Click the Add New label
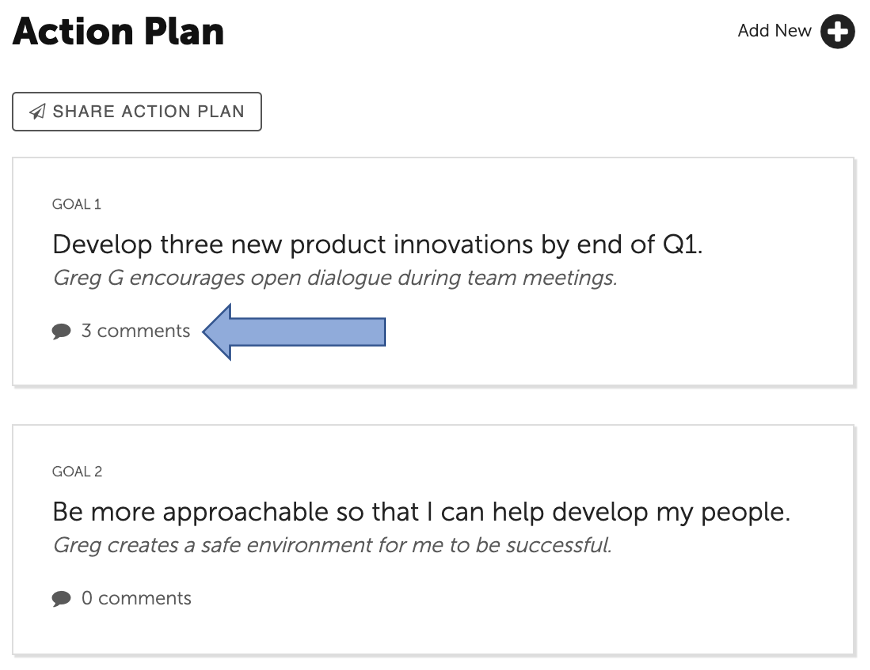Screen dimensions: 870x670 pyautogui.click(x=774, y=31)
